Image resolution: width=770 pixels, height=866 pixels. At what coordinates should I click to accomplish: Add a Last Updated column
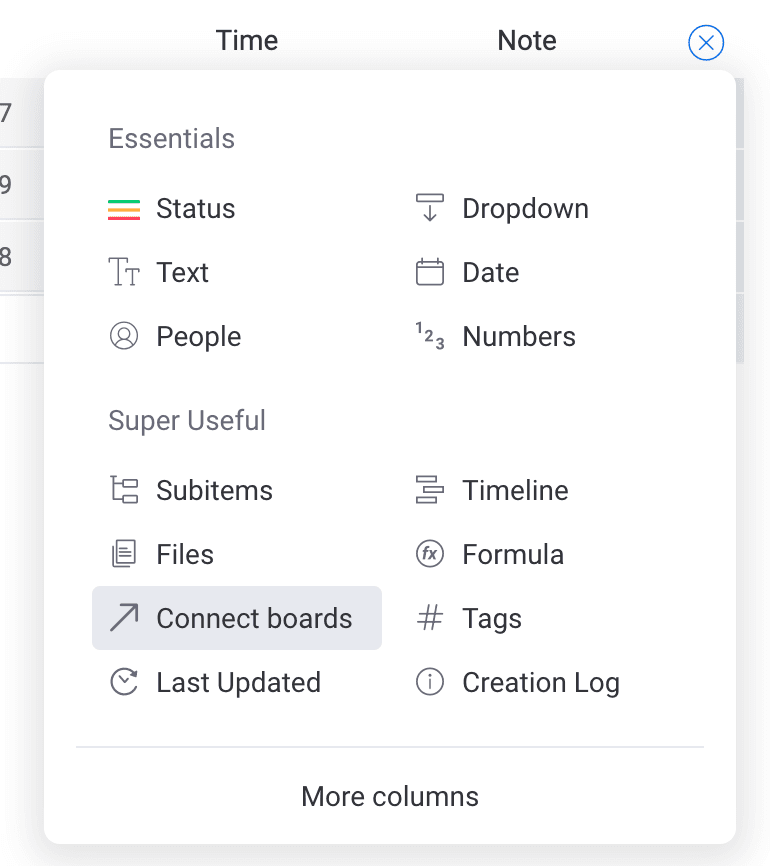pos(238,683)
